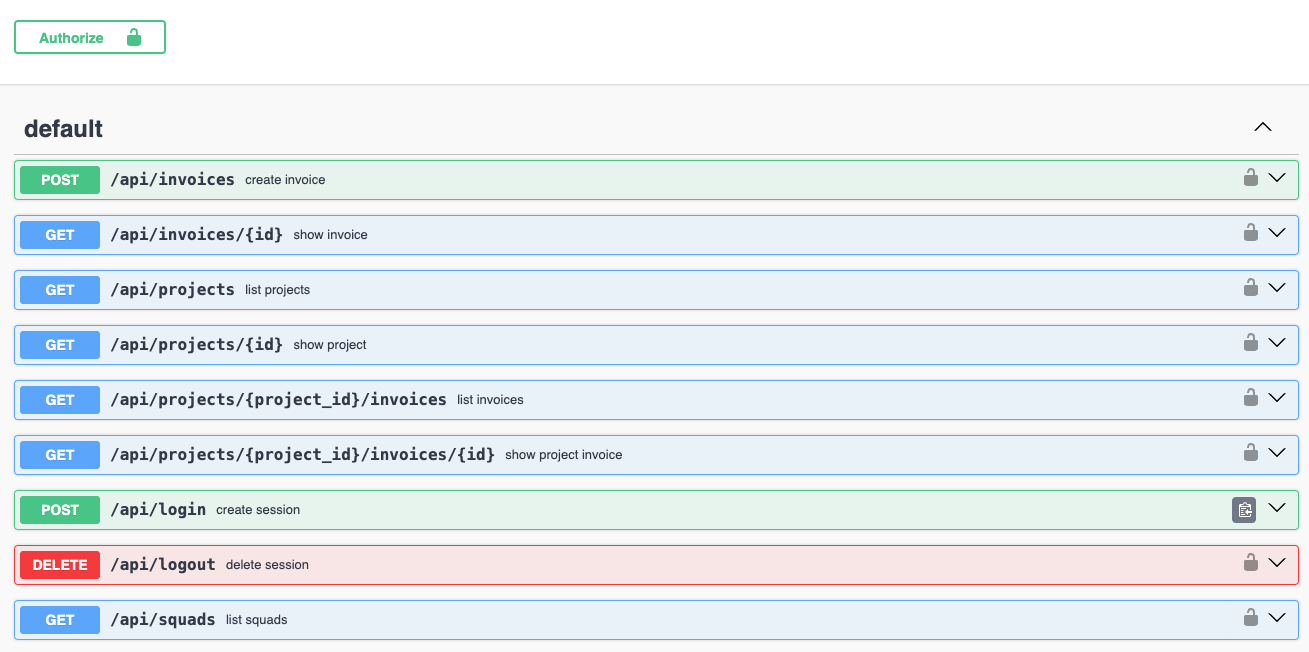Click the red DELETE method badge
The width and height of the screenshot is (1309, 652).
tap(60, 565)
